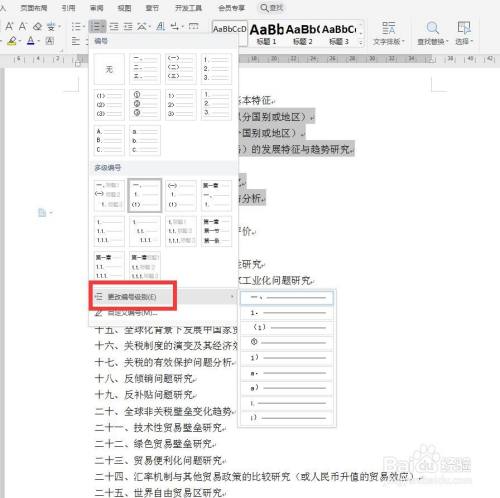This screenshot has height=498, width=500.
Task: Open the bullet list dropdown arrow
Action: (83, 27)
